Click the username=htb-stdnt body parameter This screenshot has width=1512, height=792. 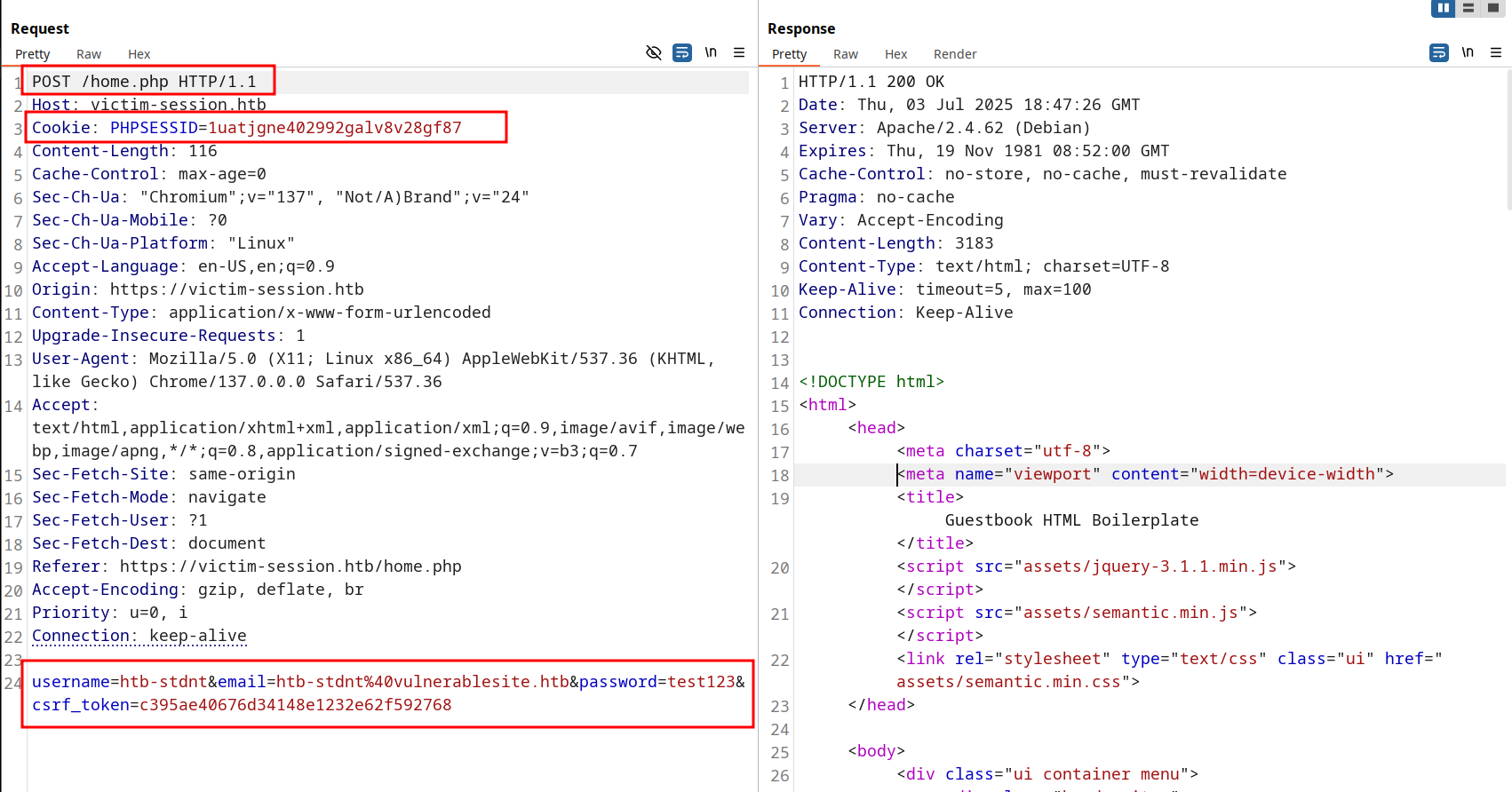tap(120, 682)
